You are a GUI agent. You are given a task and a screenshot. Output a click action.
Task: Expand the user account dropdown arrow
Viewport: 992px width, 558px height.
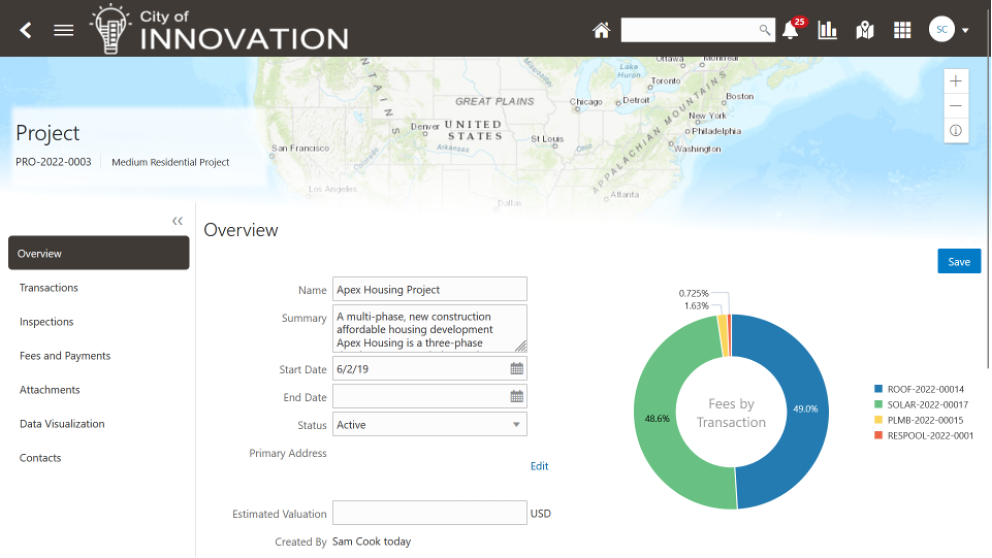tap(965, 30)
